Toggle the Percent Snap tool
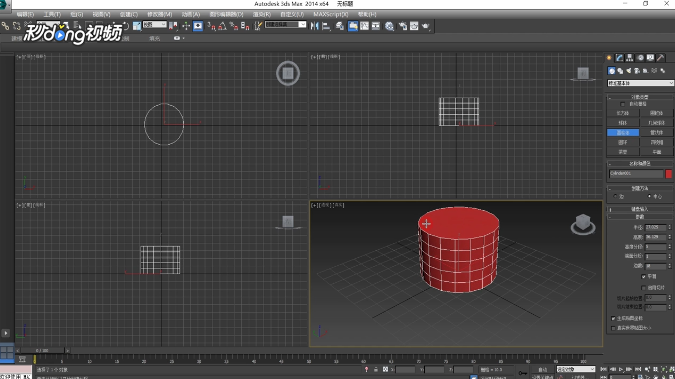Viewport: 675px width, 379px height. click(234, 26)
